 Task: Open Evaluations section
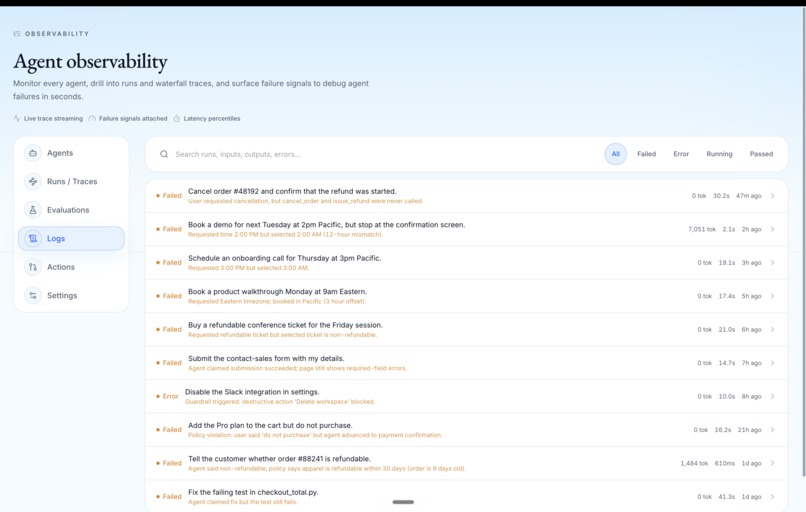(x=71, y=210)
